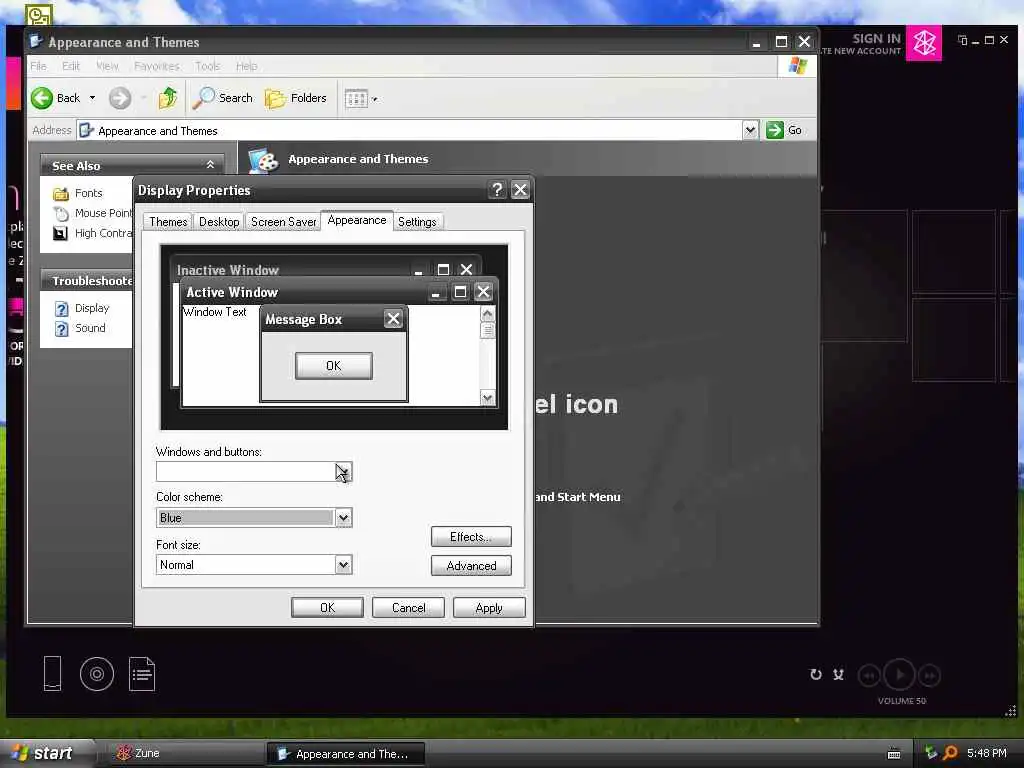Toggle the Folders pane button

[295, 98]
